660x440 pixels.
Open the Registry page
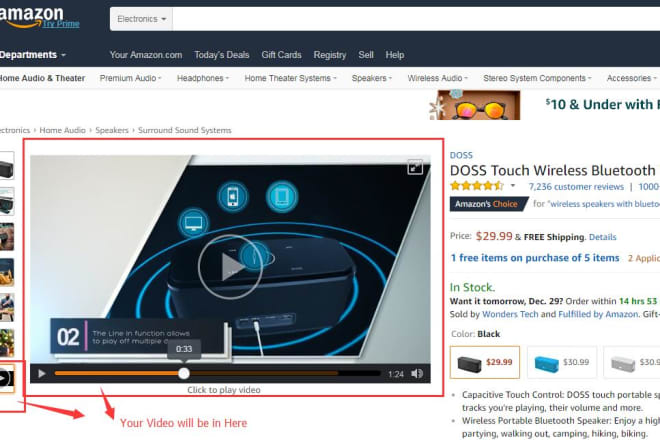330,55
